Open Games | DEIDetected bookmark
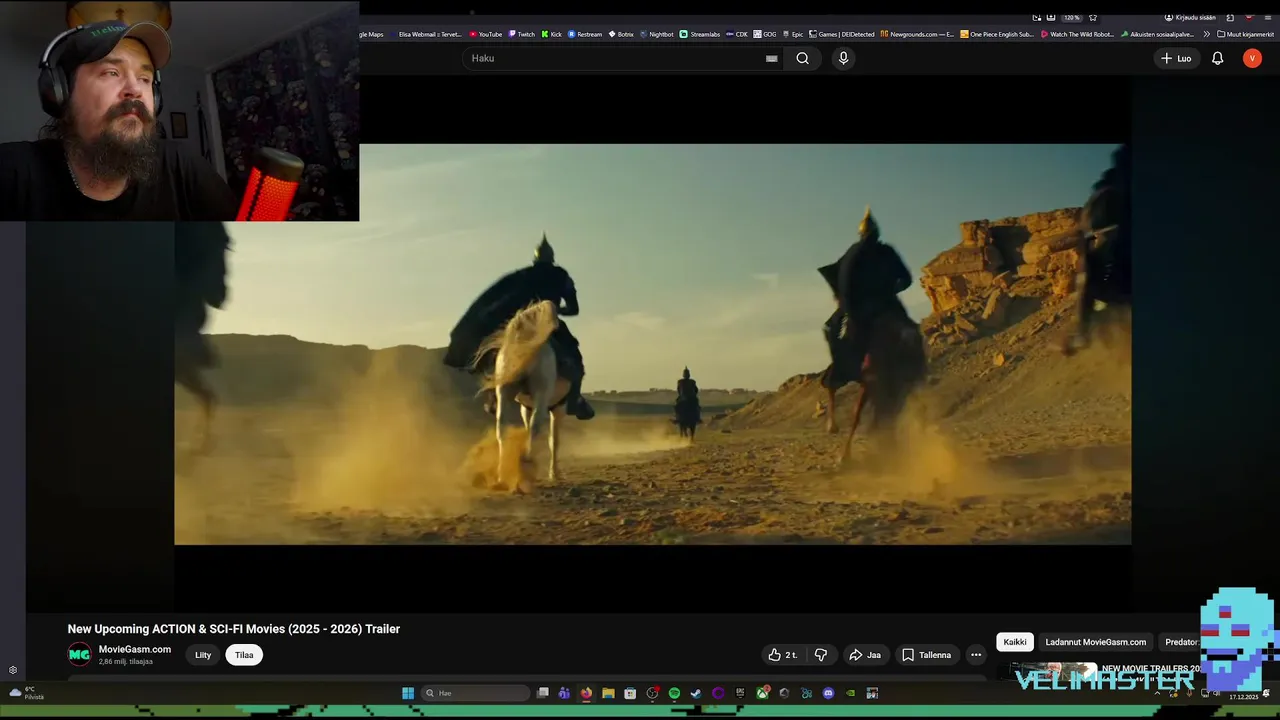Image resolution: width=1280 pixels, height=720 pixels. (842, 34)
